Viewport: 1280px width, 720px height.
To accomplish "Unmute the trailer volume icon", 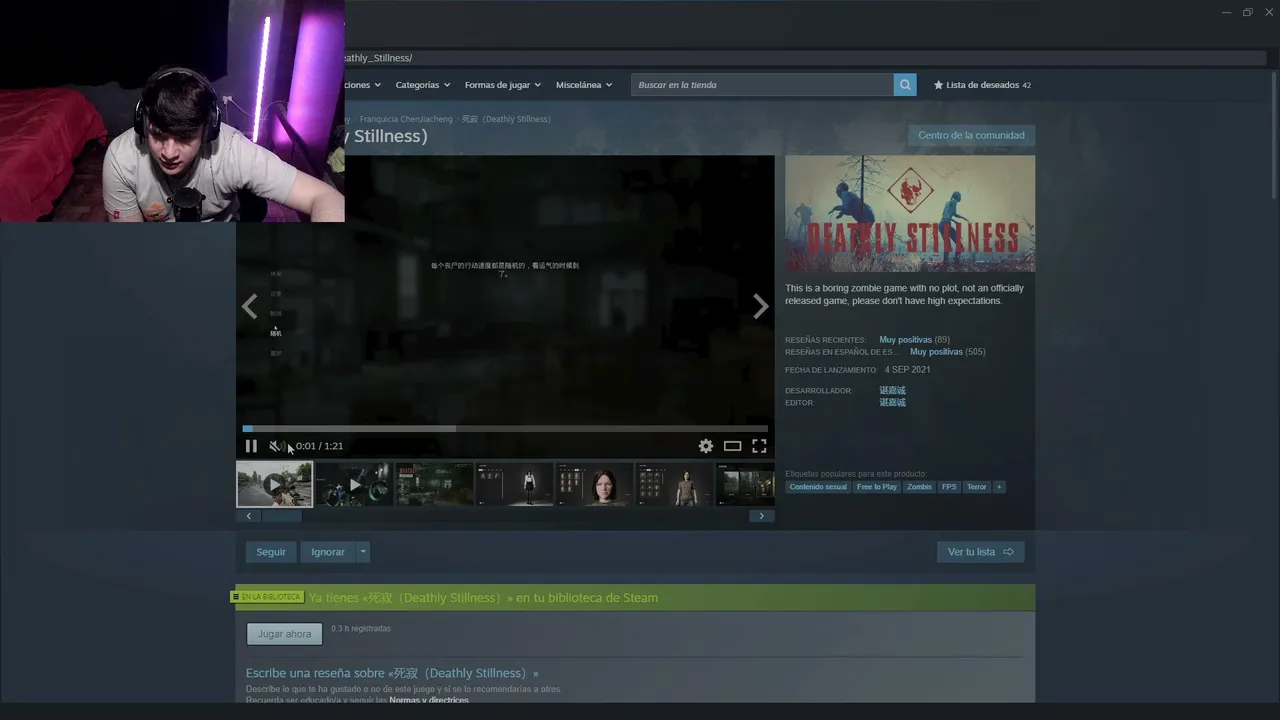I will click(x=275, y=446).
